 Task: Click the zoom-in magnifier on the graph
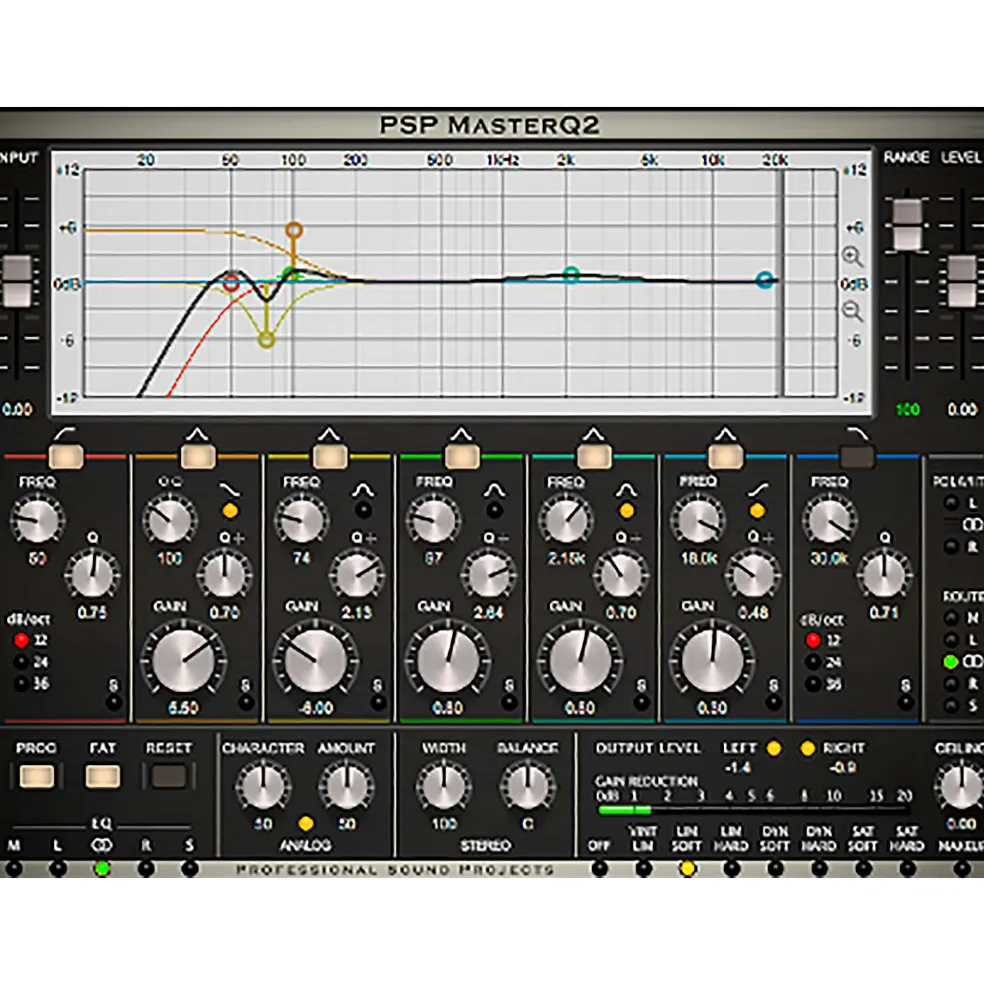[852, 256]
